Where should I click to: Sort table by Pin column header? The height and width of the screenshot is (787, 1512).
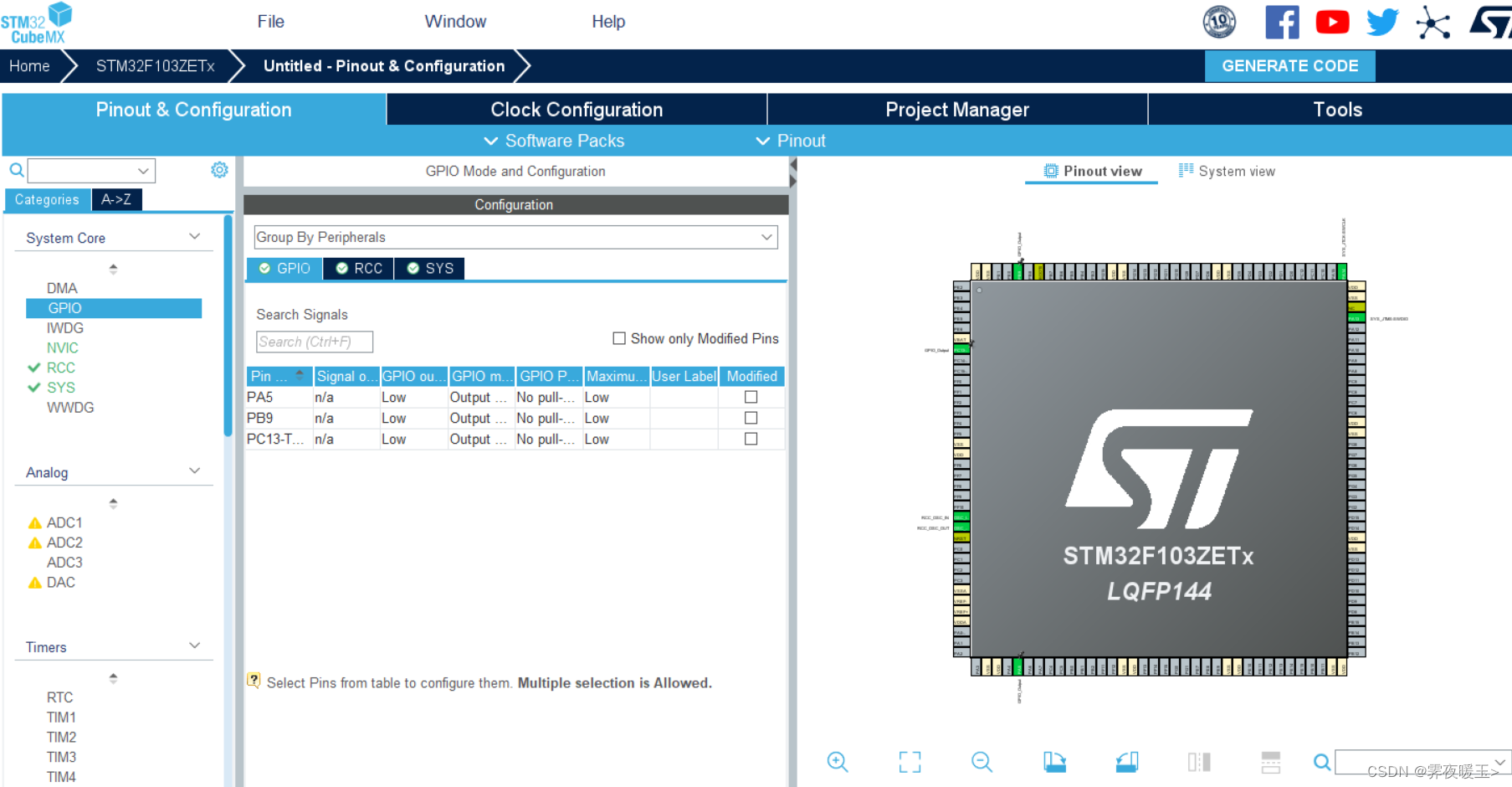click(x=279, y=376)
